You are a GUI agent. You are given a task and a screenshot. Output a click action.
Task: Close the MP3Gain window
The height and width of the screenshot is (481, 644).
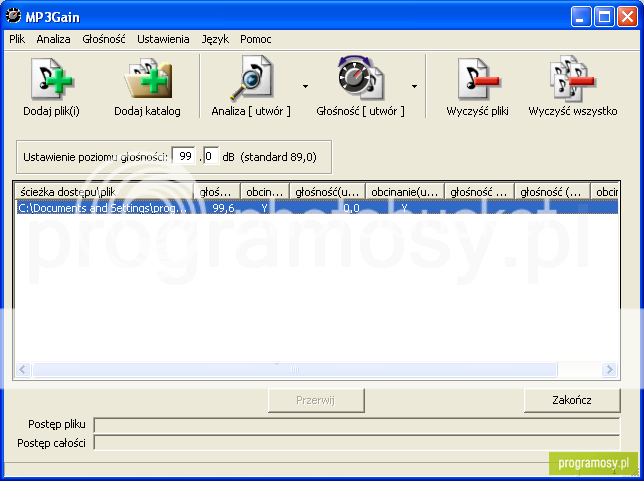[x=627, y=17]
